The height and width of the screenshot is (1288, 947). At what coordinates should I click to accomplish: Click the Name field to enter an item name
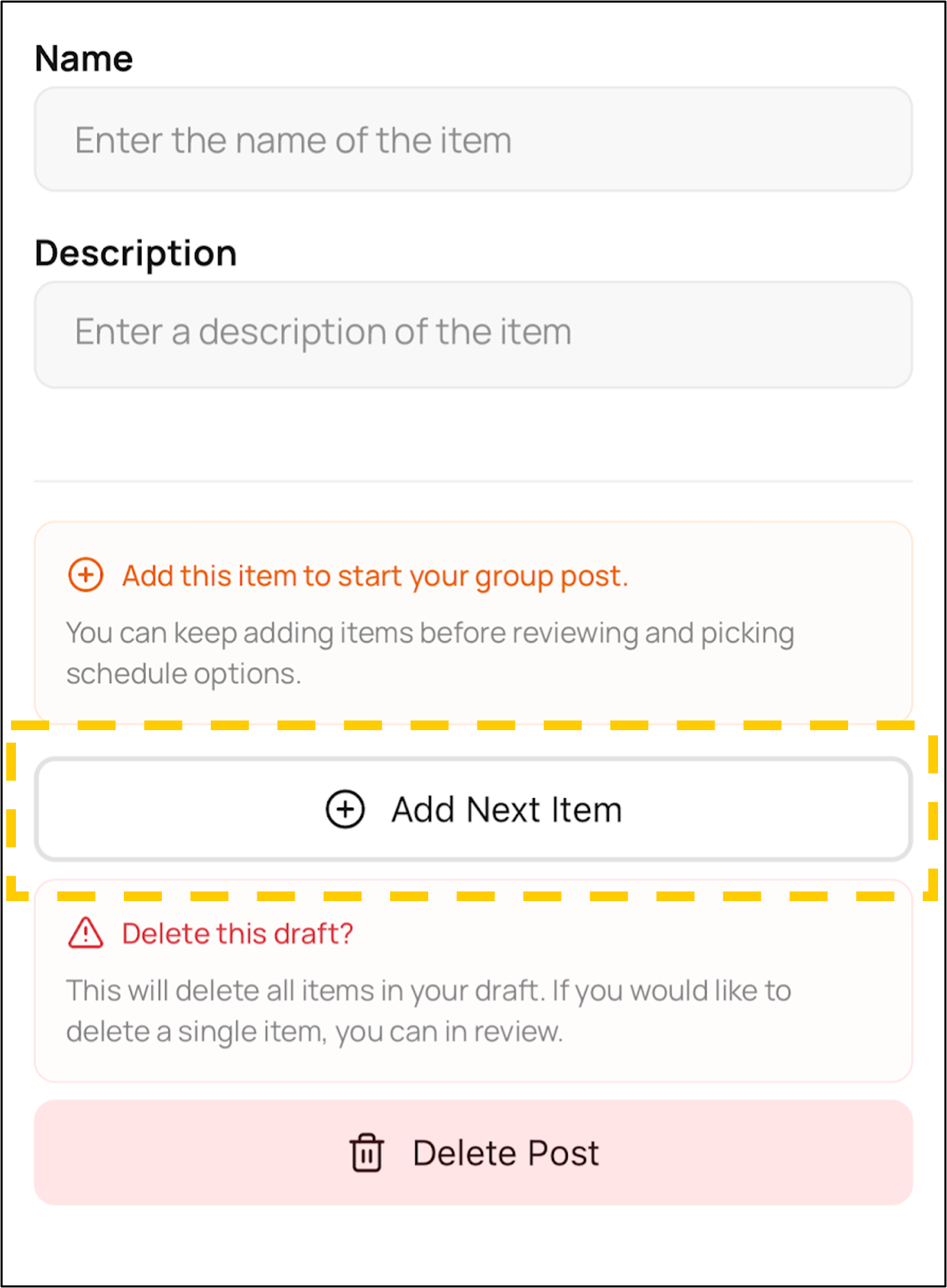coord(473,139)
